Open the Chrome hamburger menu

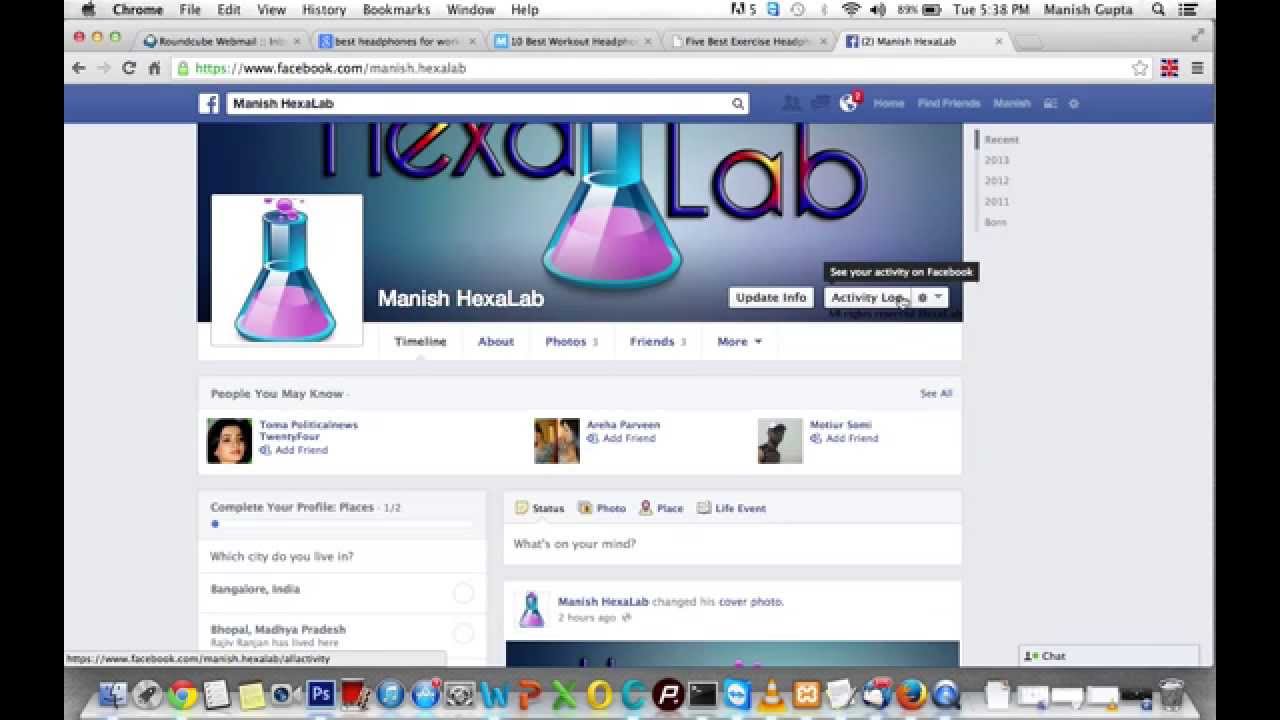tap(1197, 68)
